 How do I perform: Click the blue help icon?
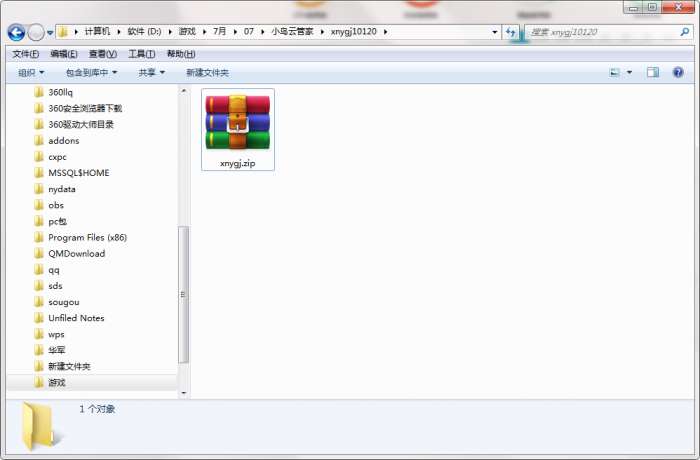coord(678,72)
